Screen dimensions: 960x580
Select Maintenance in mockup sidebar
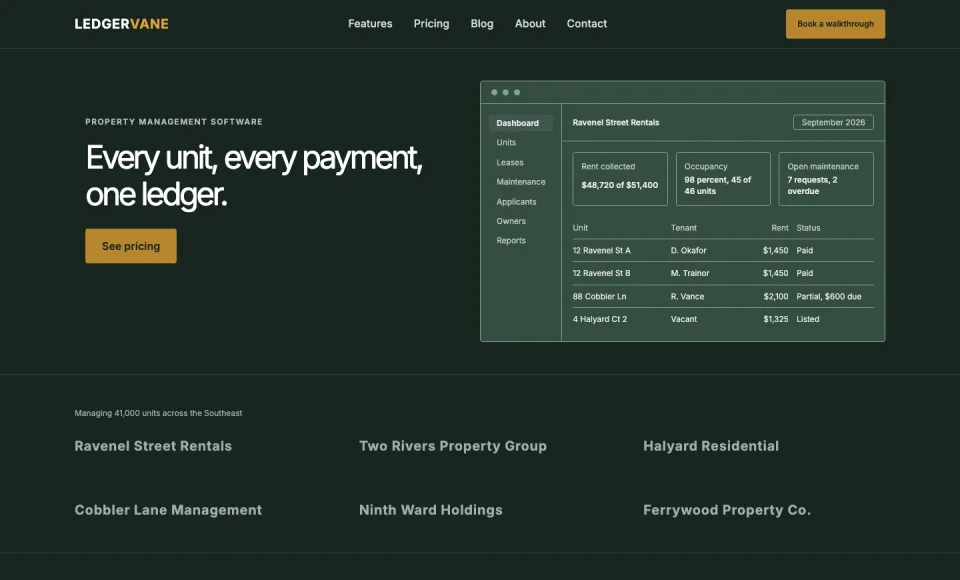coord(520,182)
